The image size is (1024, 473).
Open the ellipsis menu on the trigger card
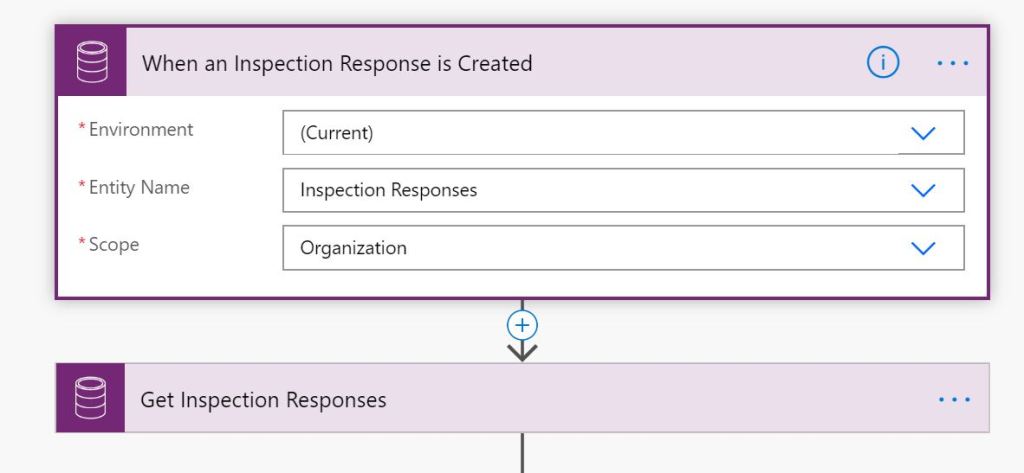tap(953, 62)
